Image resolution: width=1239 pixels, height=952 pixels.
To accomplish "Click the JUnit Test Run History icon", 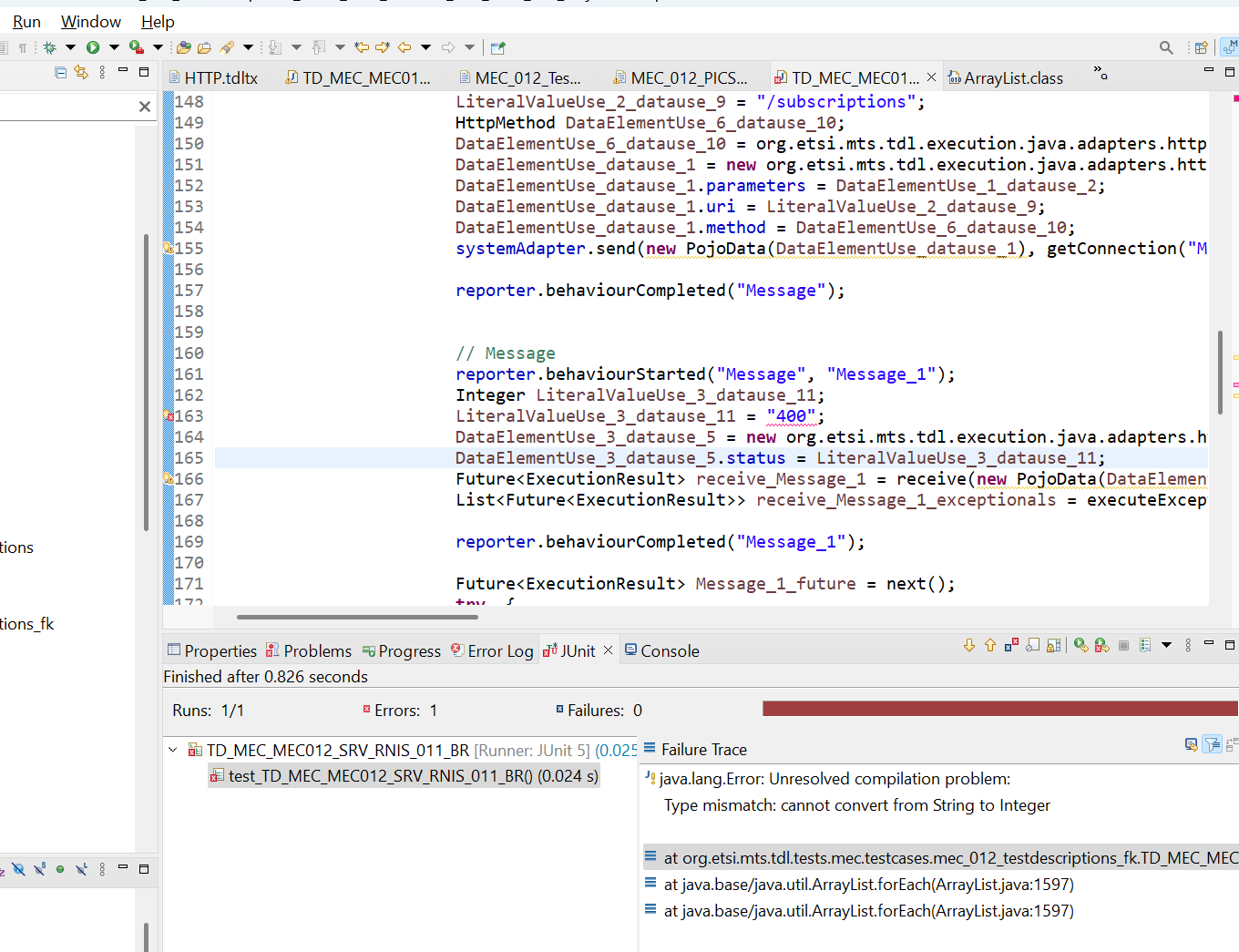I will [1145, 646].
